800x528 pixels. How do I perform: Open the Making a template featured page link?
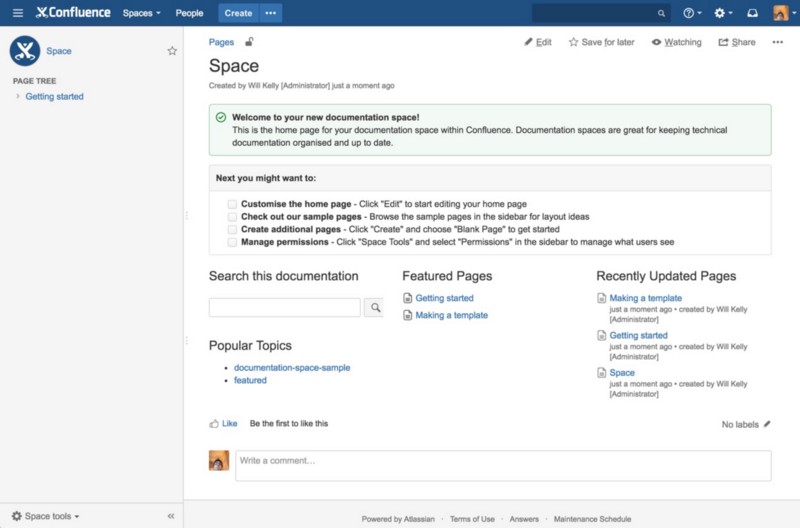(451, 315)
